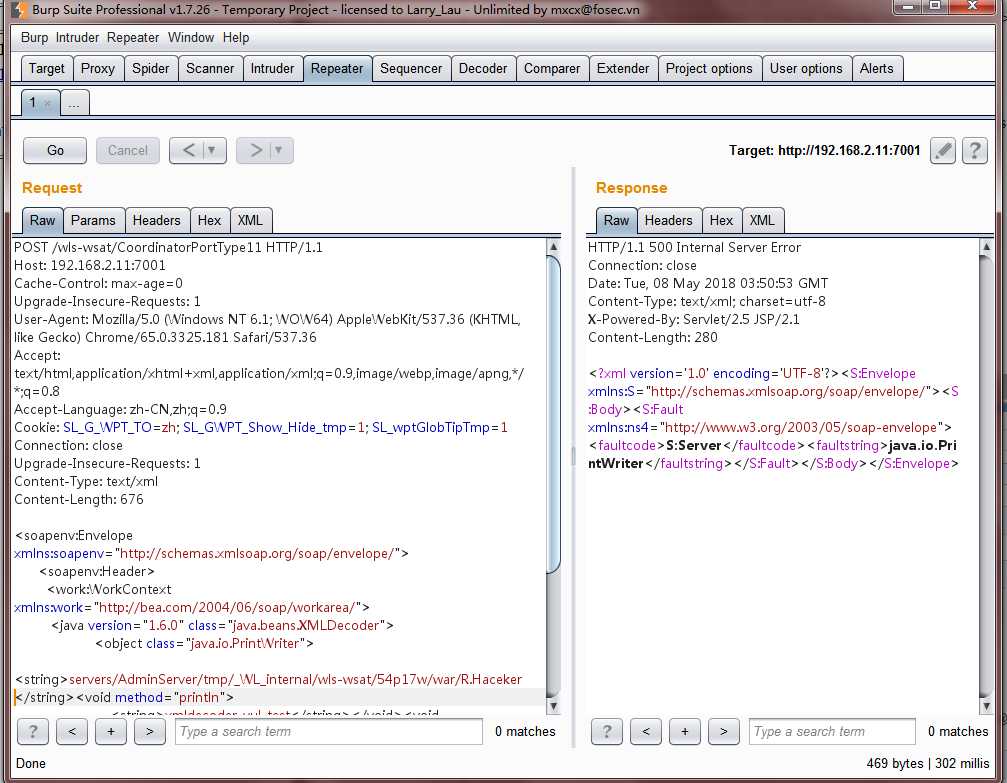Show request Headers view
The image size is (1007, 783).
(157, 220)
